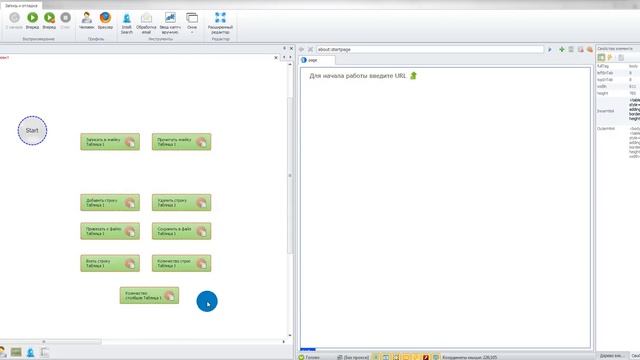Open the Обработка email tool
The width and height of the screenshot is (640, 360).
[x=146, y=23]
